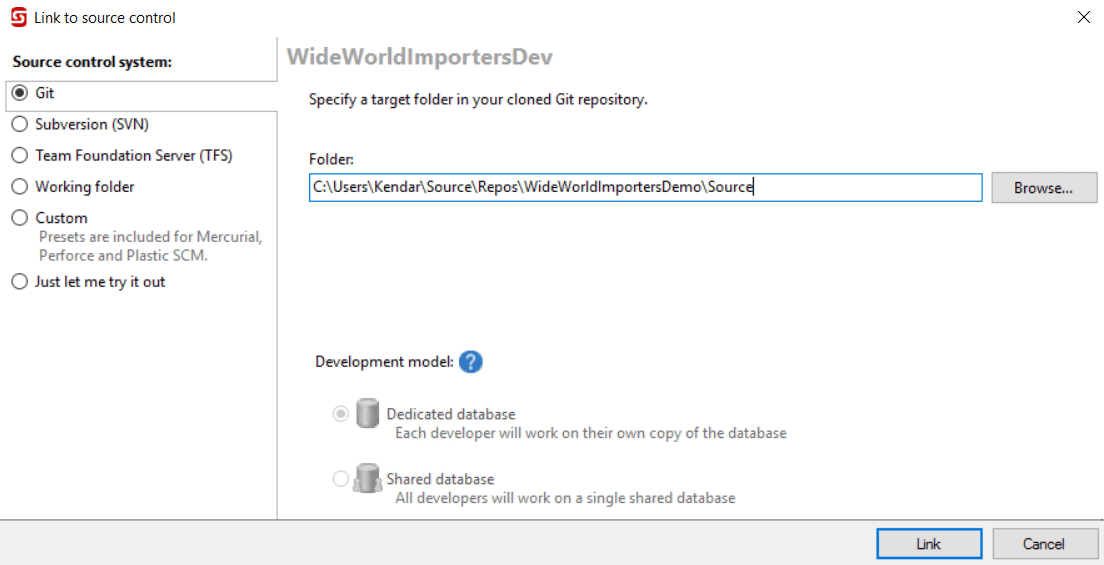Pick the Shared database radio button
The image size is (1104, 565).
click(341, 479)
